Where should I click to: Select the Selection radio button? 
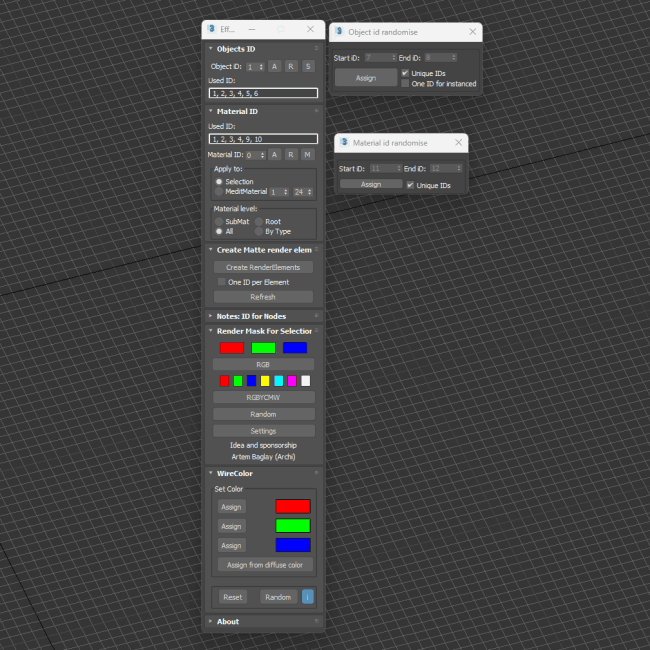[219, 182]
